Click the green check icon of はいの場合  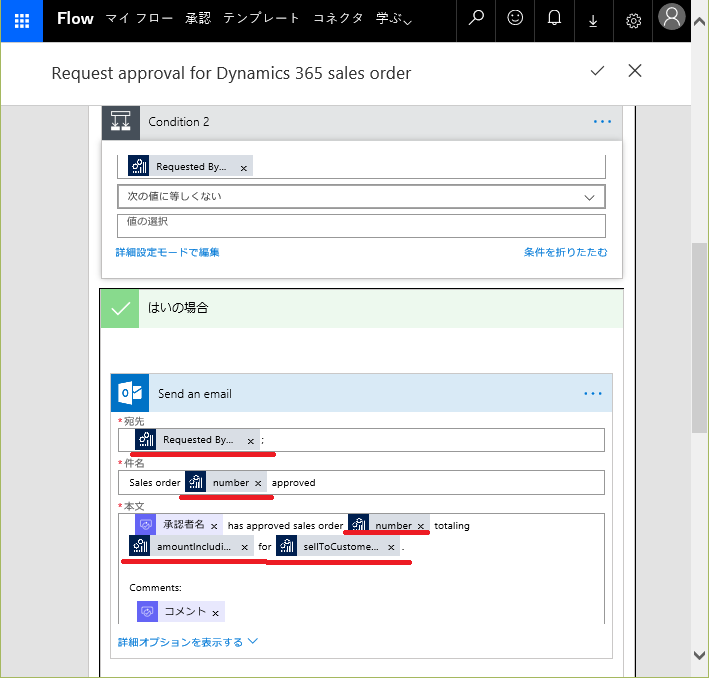(x=120, y=308)
